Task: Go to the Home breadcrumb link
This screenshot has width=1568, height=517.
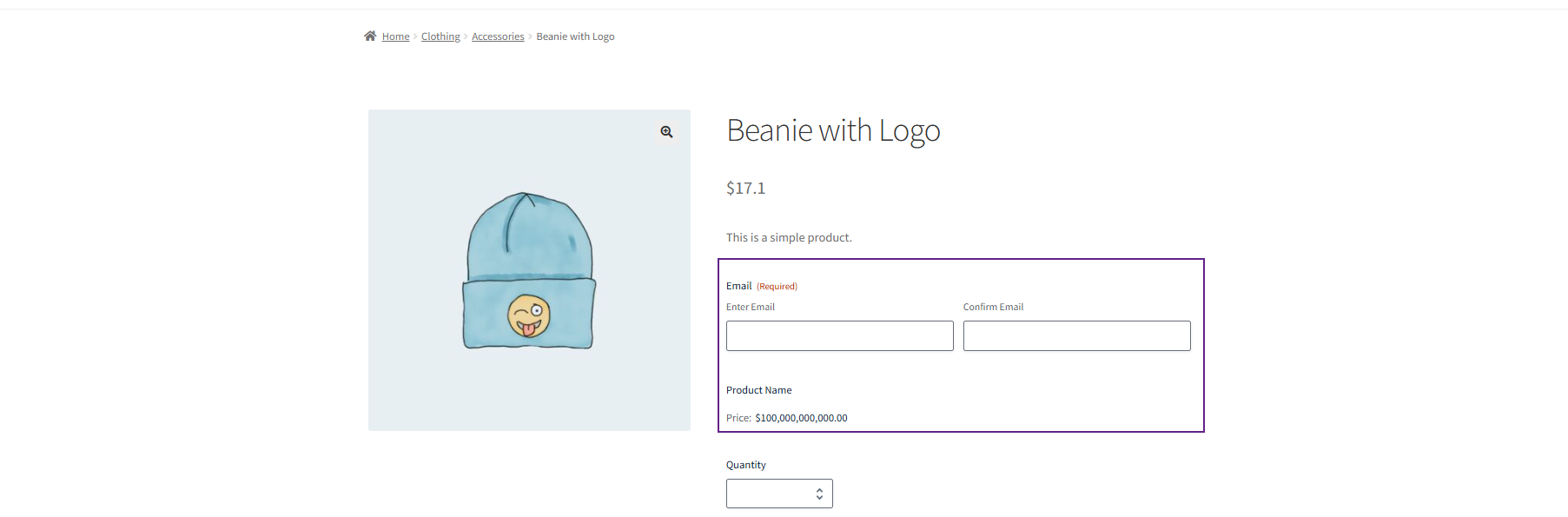Action: (395, 36)
